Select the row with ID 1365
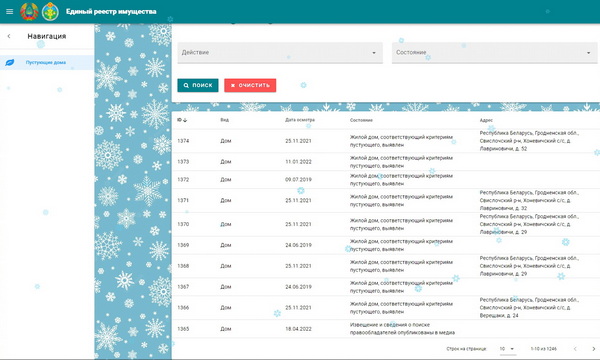600x360 pixels. click(386, 329)
